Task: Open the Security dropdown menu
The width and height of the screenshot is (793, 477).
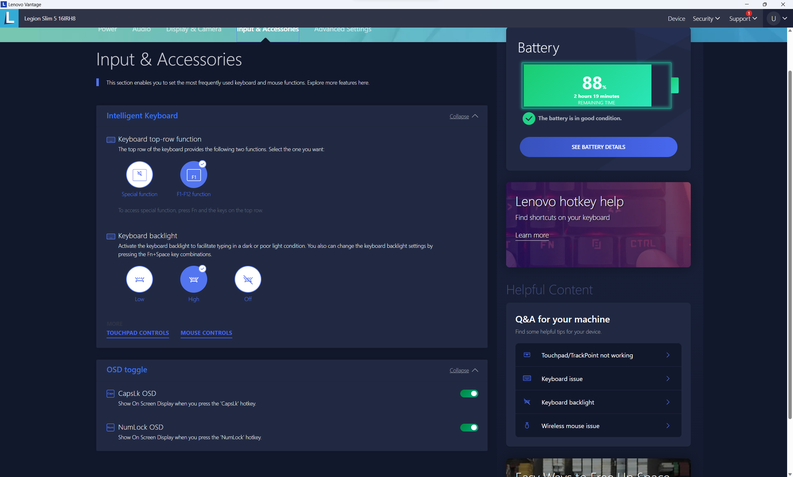Action: (x=706, y=18)
